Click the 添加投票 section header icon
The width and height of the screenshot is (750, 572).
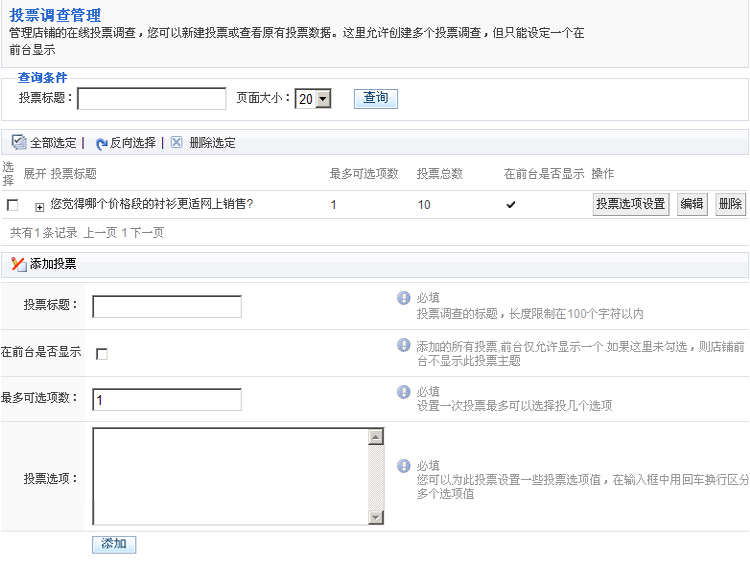18,264
